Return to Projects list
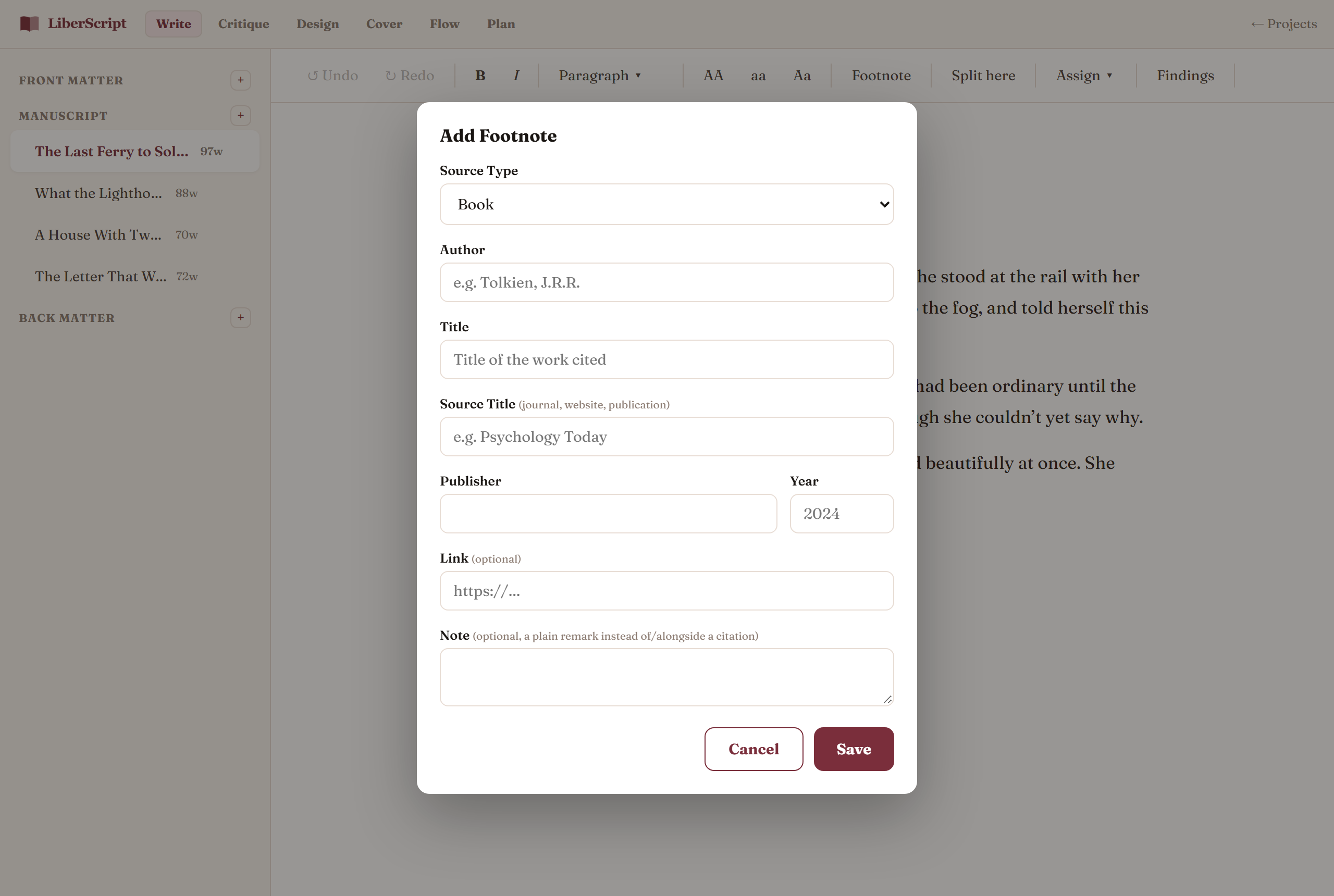This screenshot has height=896, width=1334. [1283, 24]
